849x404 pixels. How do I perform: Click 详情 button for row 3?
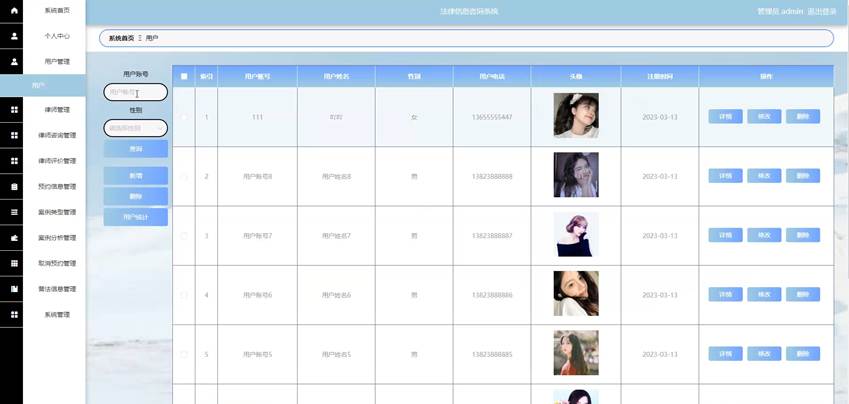pos(726,235)
